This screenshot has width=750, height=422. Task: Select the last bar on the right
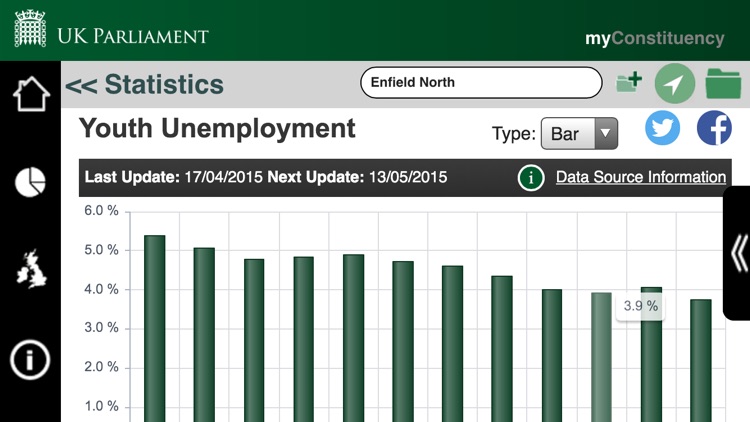[701, 360]
